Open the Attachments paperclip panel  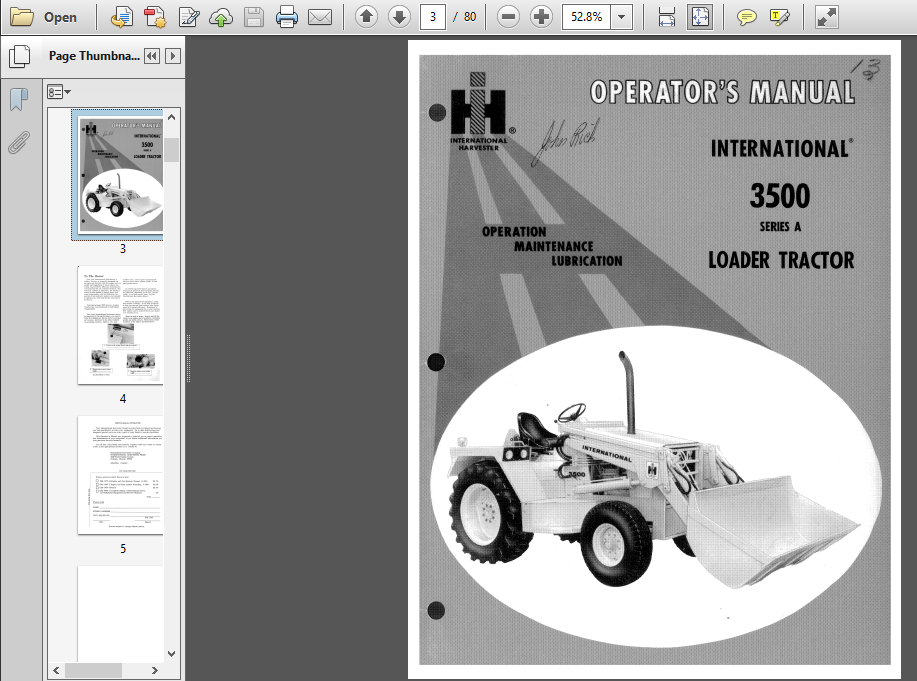point(19,142)
